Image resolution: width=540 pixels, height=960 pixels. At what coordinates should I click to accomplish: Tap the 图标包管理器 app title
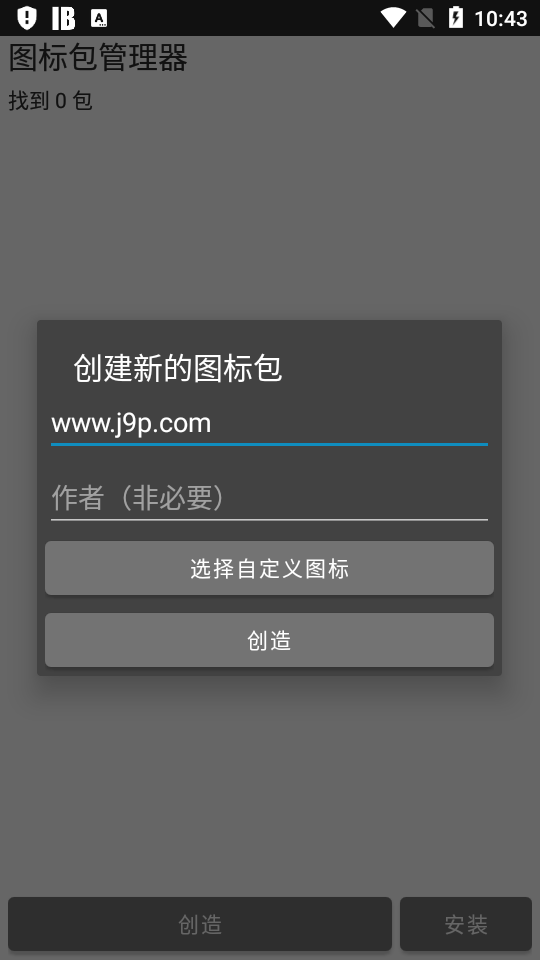coord(98,58)
